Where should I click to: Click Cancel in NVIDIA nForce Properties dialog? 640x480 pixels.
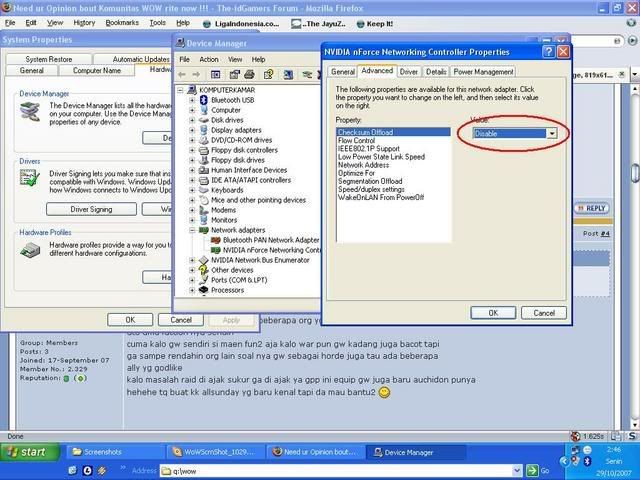[x=544, y=313]
